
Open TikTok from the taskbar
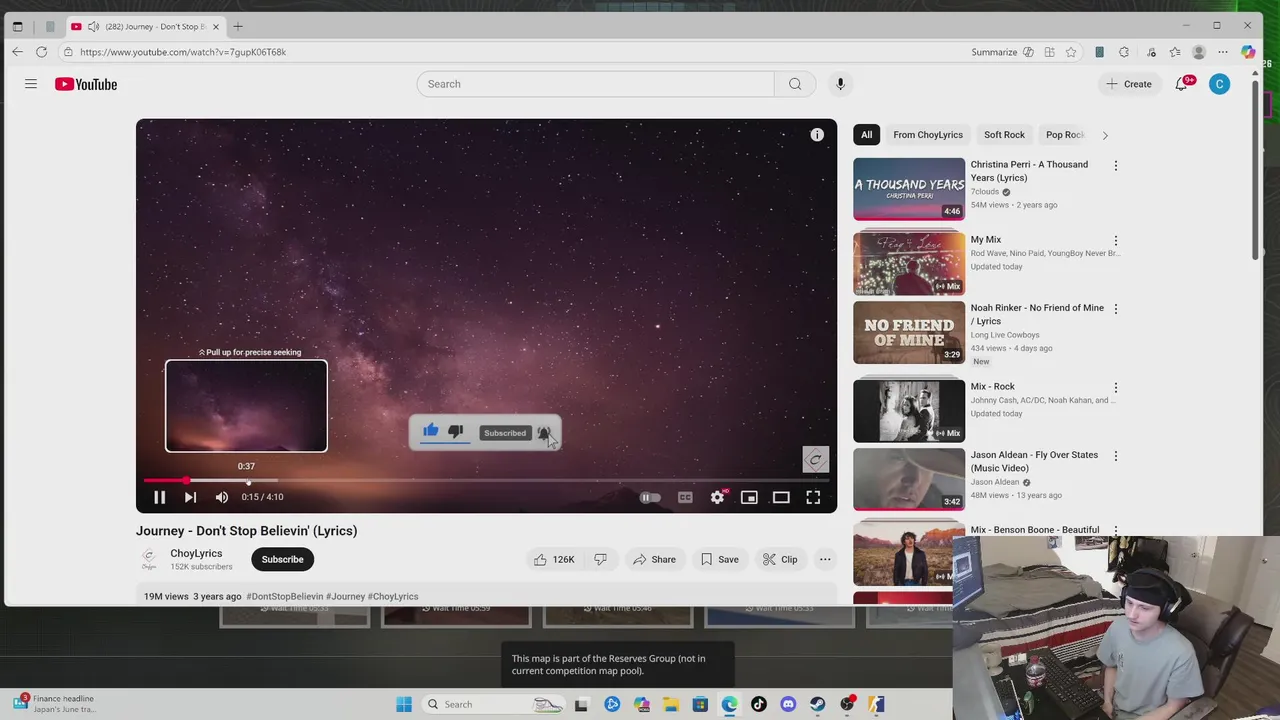click(x=758, y=704)
